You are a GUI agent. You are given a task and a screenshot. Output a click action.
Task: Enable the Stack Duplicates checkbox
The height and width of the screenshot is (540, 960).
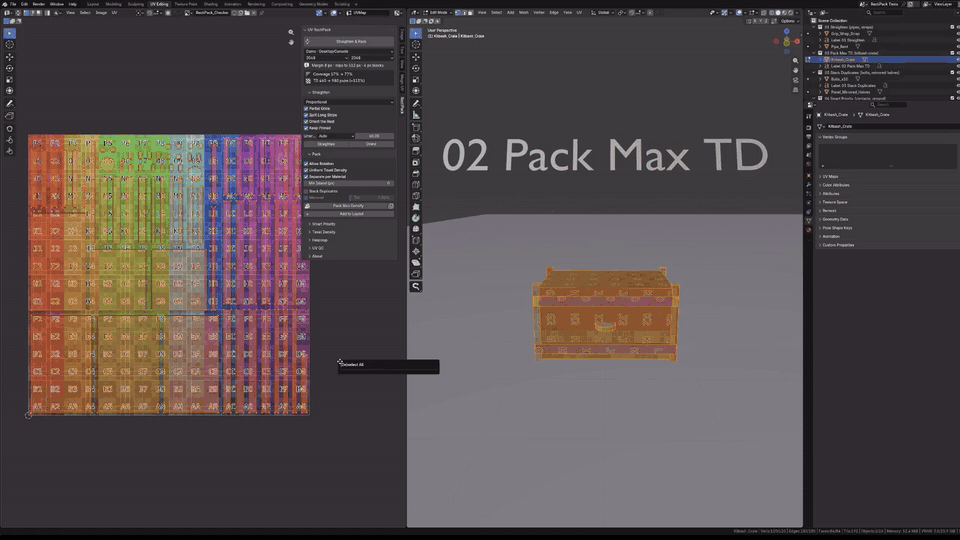[x=306, y=191]
